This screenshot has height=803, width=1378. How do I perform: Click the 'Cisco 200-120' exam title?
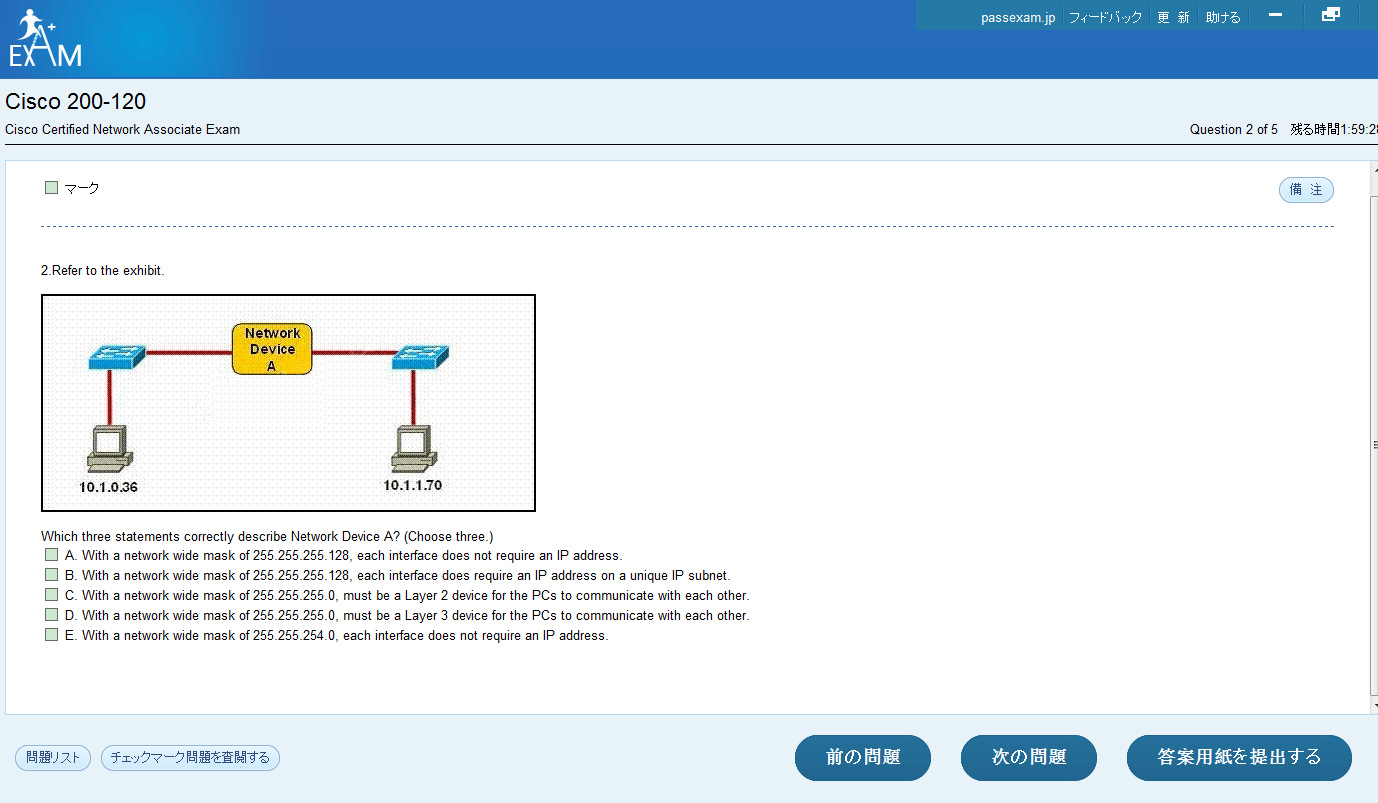[76, 102]
